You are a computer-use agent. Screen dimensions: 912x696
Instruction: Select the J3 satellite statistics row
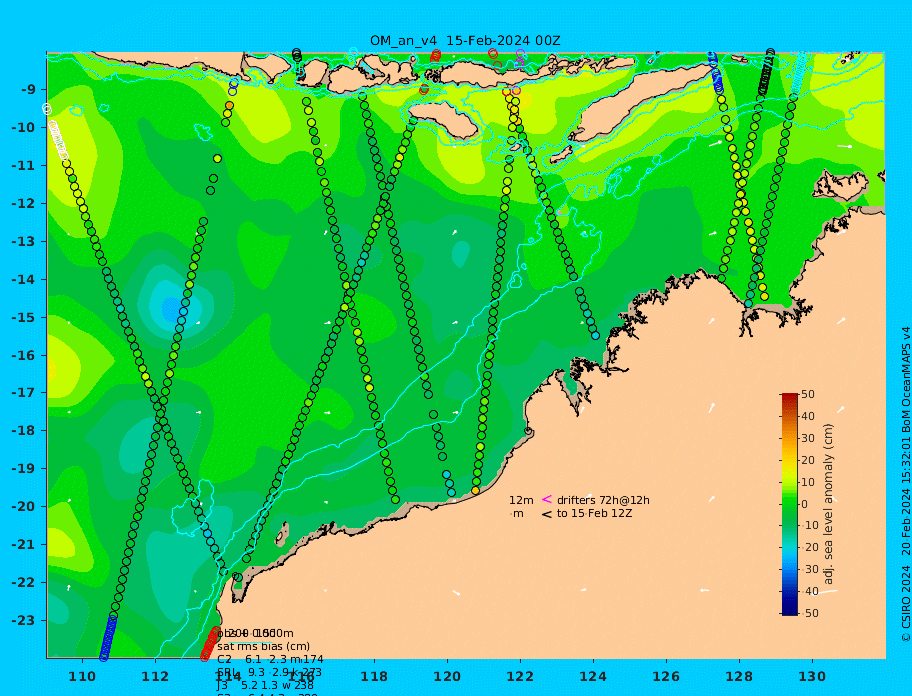tap(265, 686)
